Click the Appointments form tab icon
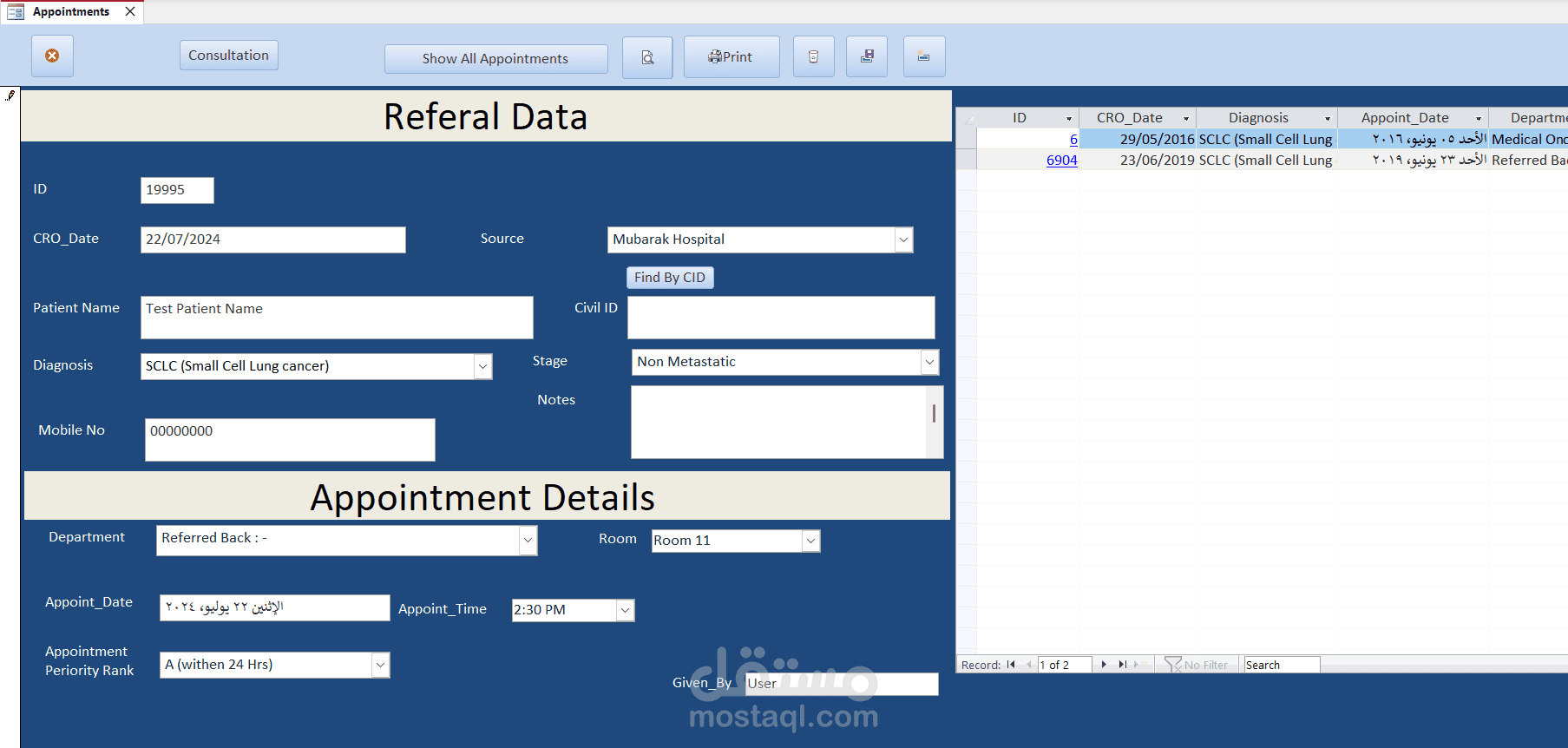Image resolution: width=1568 pixels, height=748 pixels. tap(16, 12)
